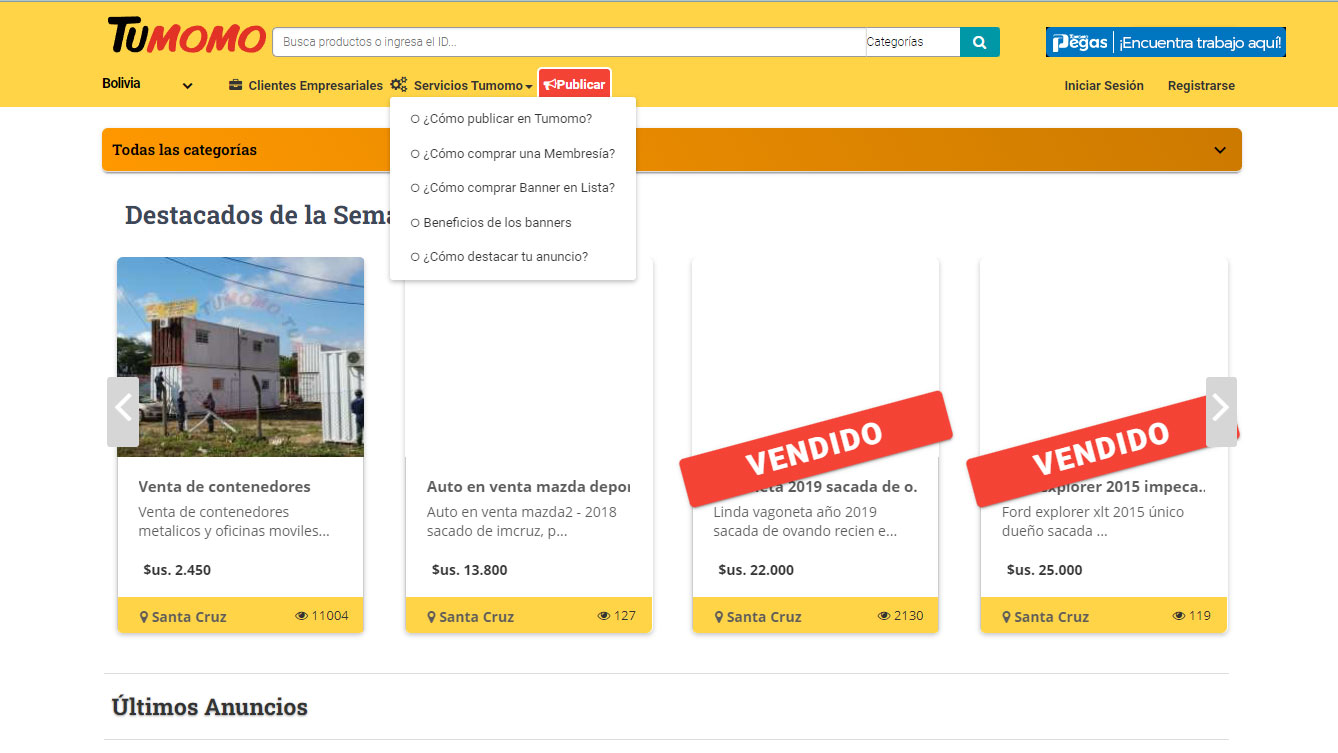Open the Categorías dropdown in search bar
1338x753 pixels.
911,42
